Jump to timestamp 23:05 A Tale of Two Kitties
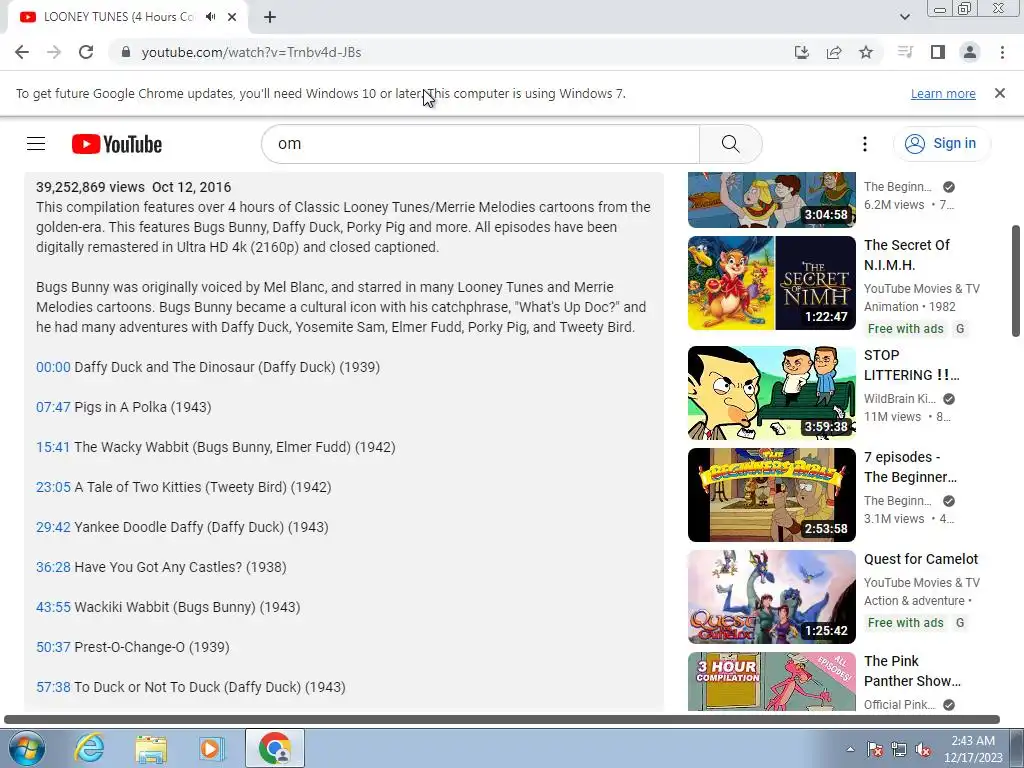The image size is (1024, 768). pos(53,487)
